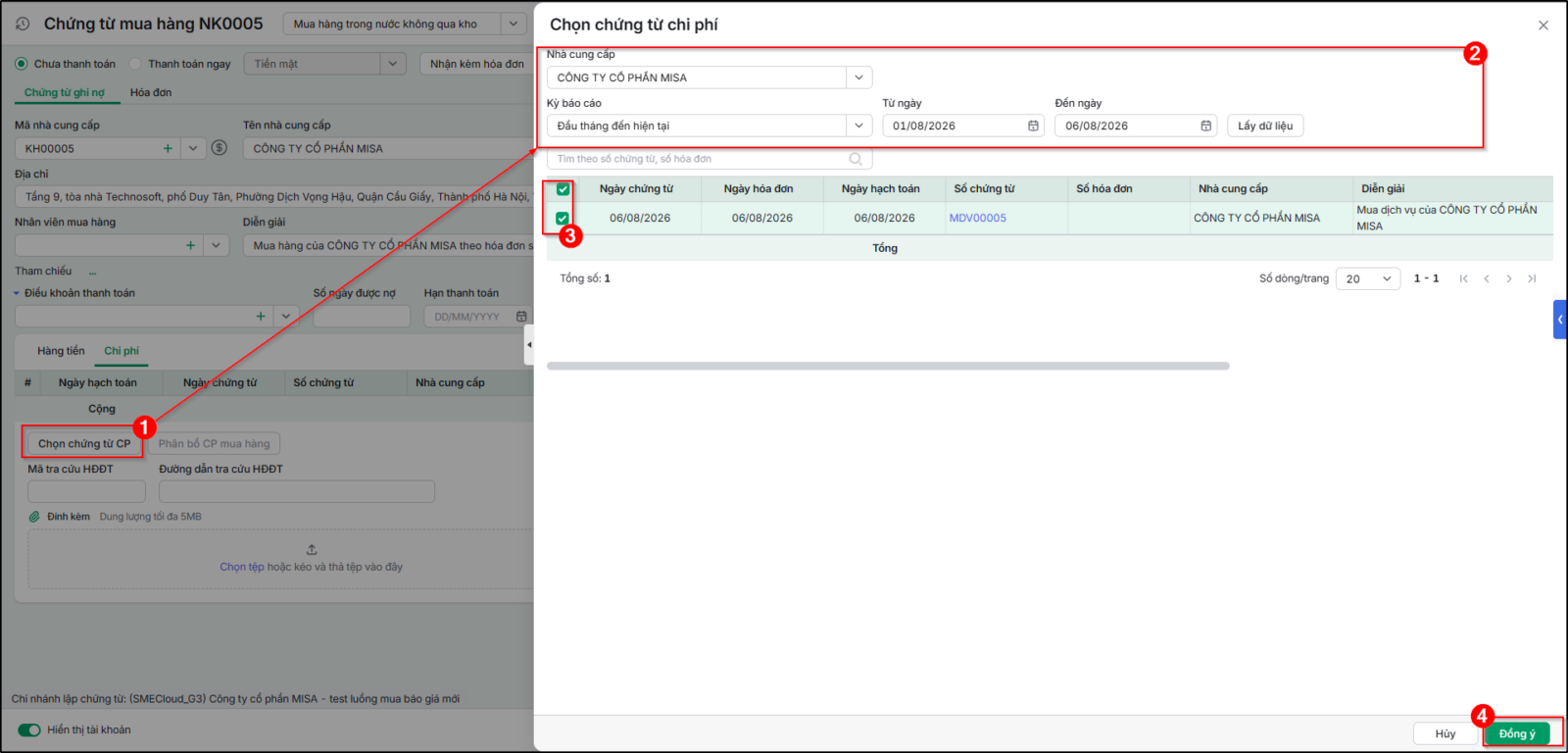1568x753 pixels.
Task: Open the Kỳ báo cáo dropdown
Action: click(858, 125)
